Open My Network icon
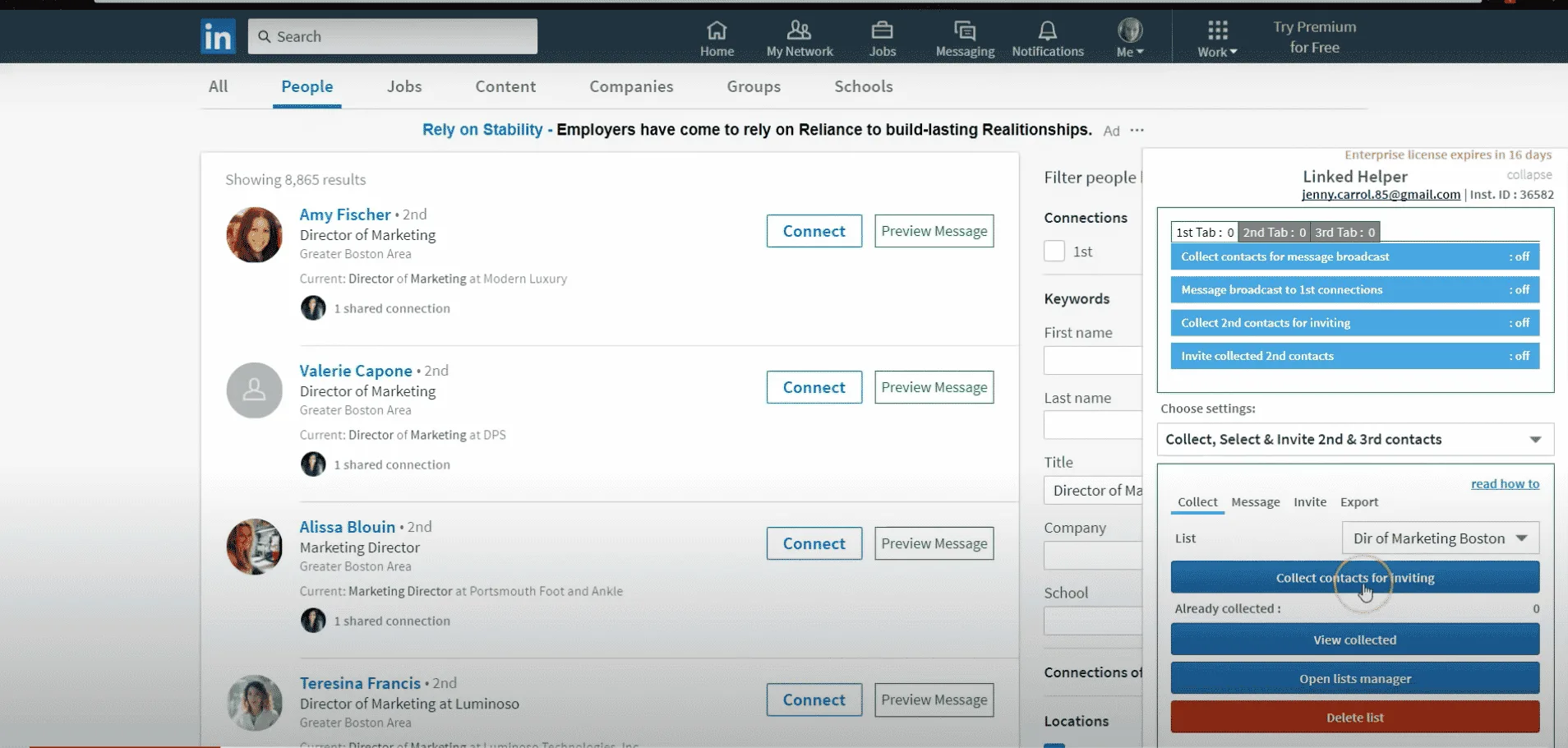The height and width of the screenshot is (748, 1568). coord(799,30)
